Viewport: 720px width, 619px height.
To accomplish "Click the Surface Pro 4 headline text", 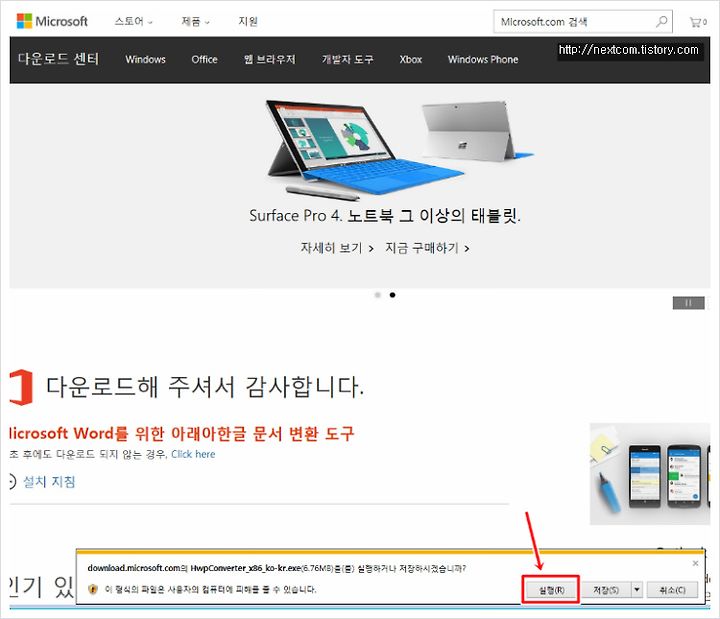I will tap(385, 215).
